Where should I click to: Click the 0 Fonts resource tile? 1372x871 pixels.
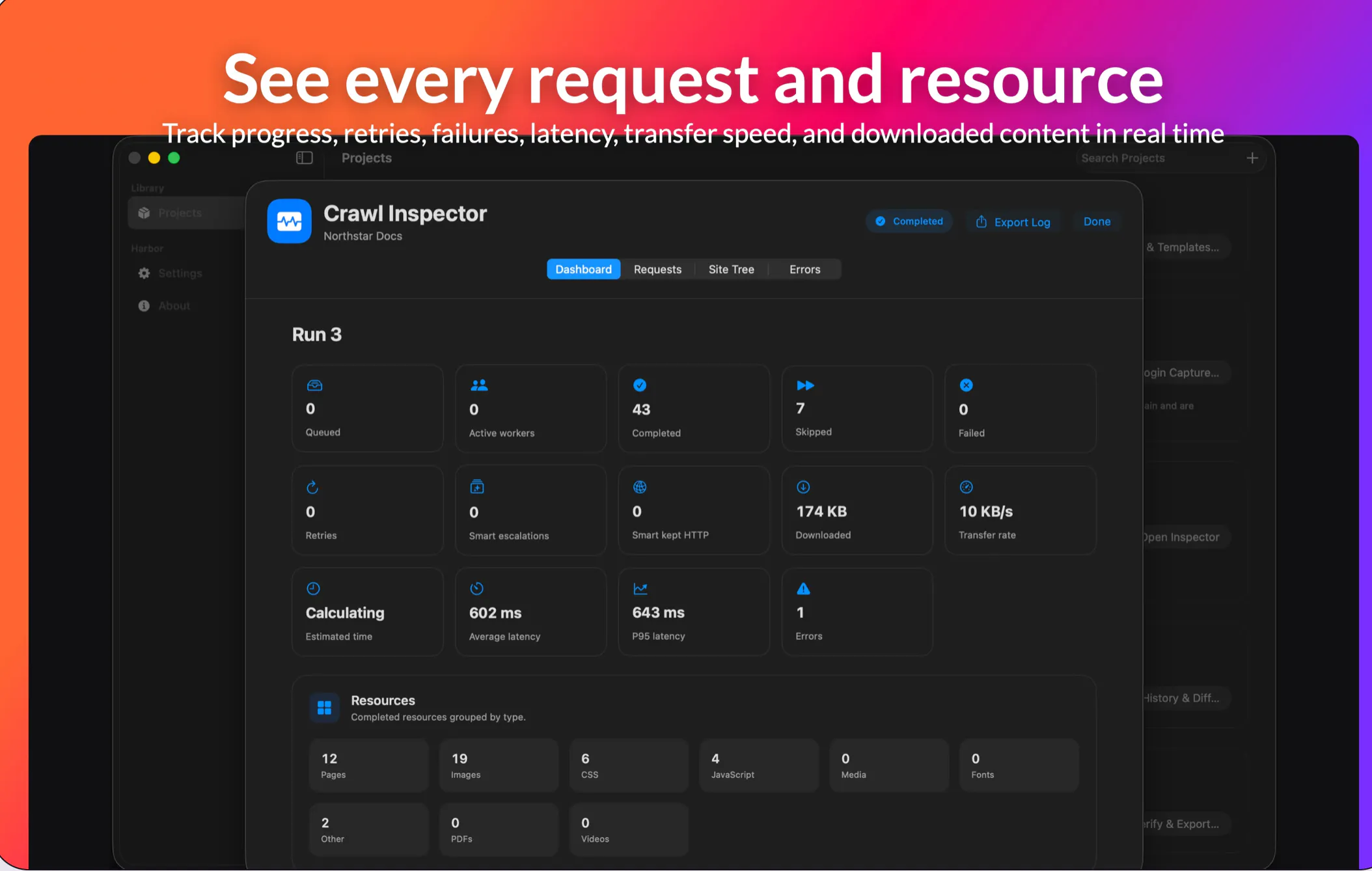[x=1019, y=766]
